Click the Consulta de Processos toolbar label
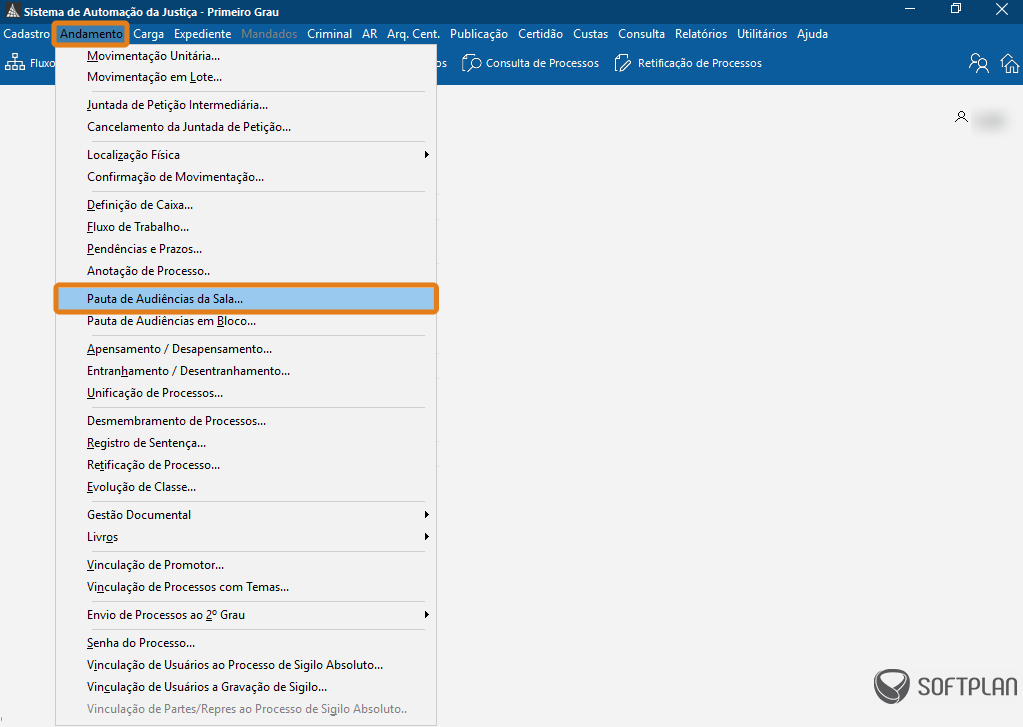The image size is (1023, 727). (x=542, y=63)
